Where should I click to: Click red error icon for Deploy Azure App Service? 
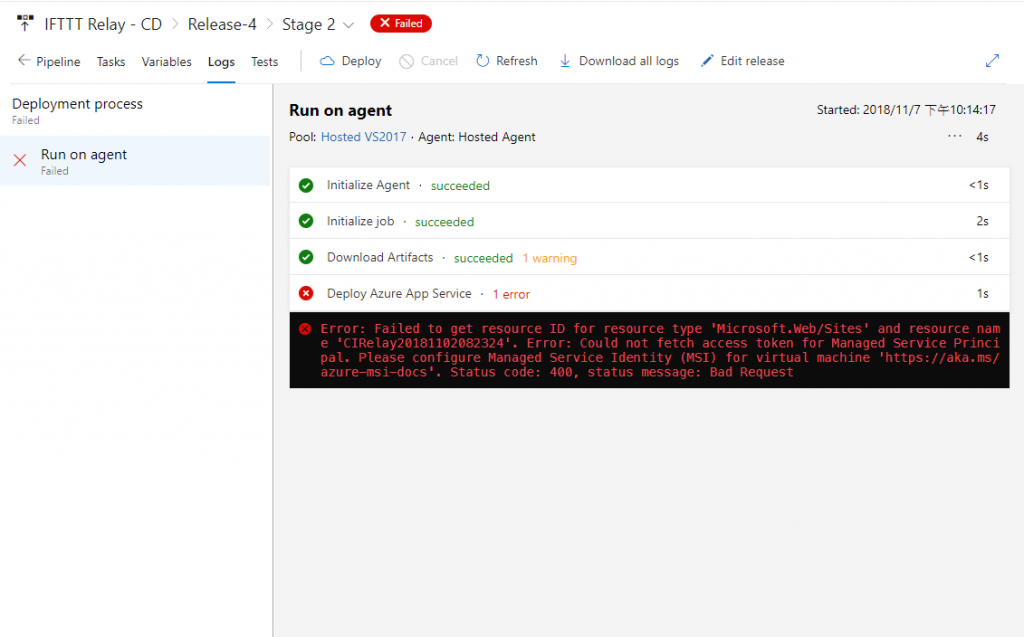tap(306, 293)
